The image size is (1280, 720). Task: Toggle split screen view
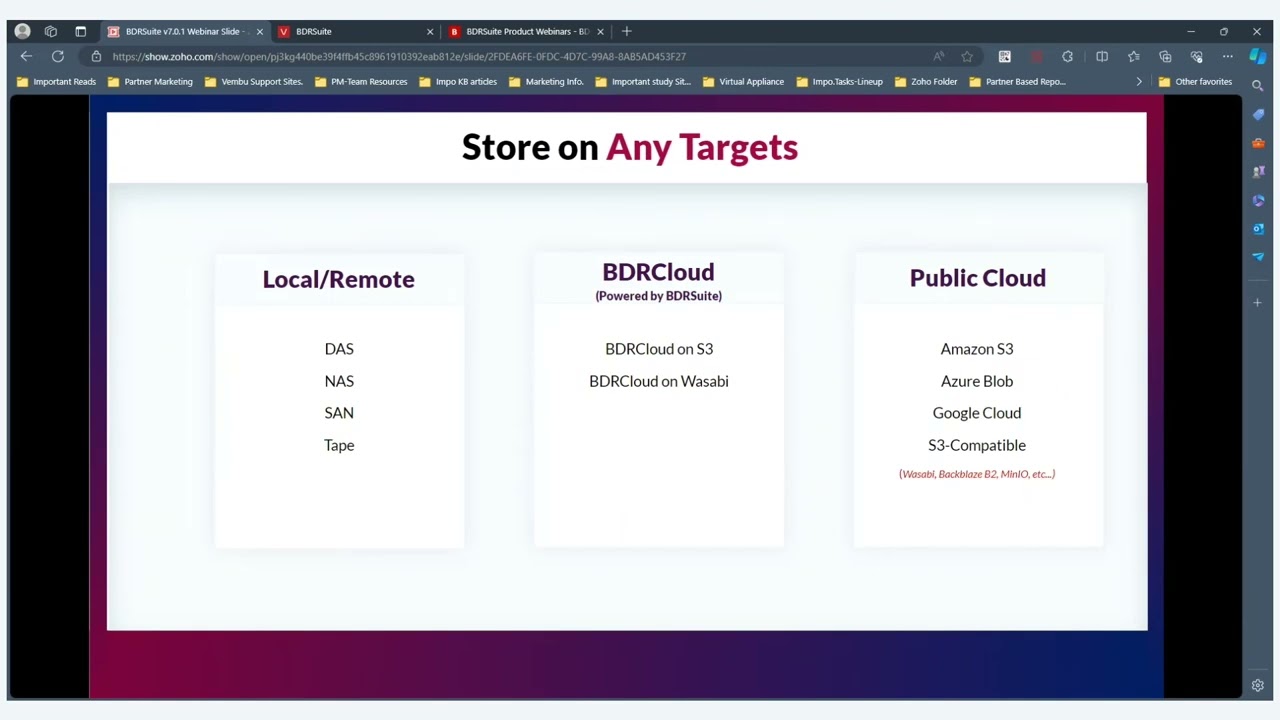pyautogui.click(x=1102, y=57)
